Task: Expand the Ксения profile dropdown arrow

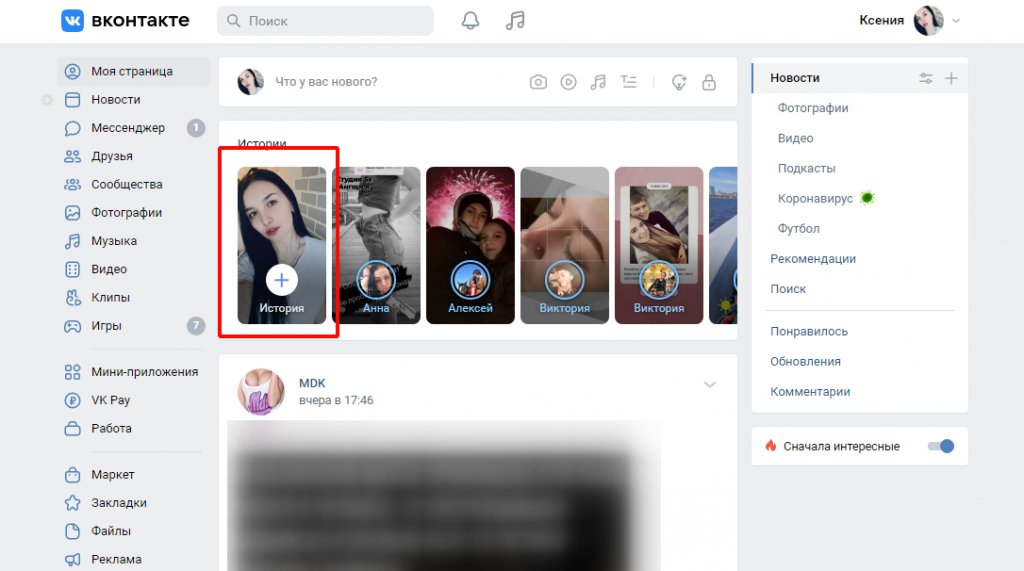Action: [956, 21]
